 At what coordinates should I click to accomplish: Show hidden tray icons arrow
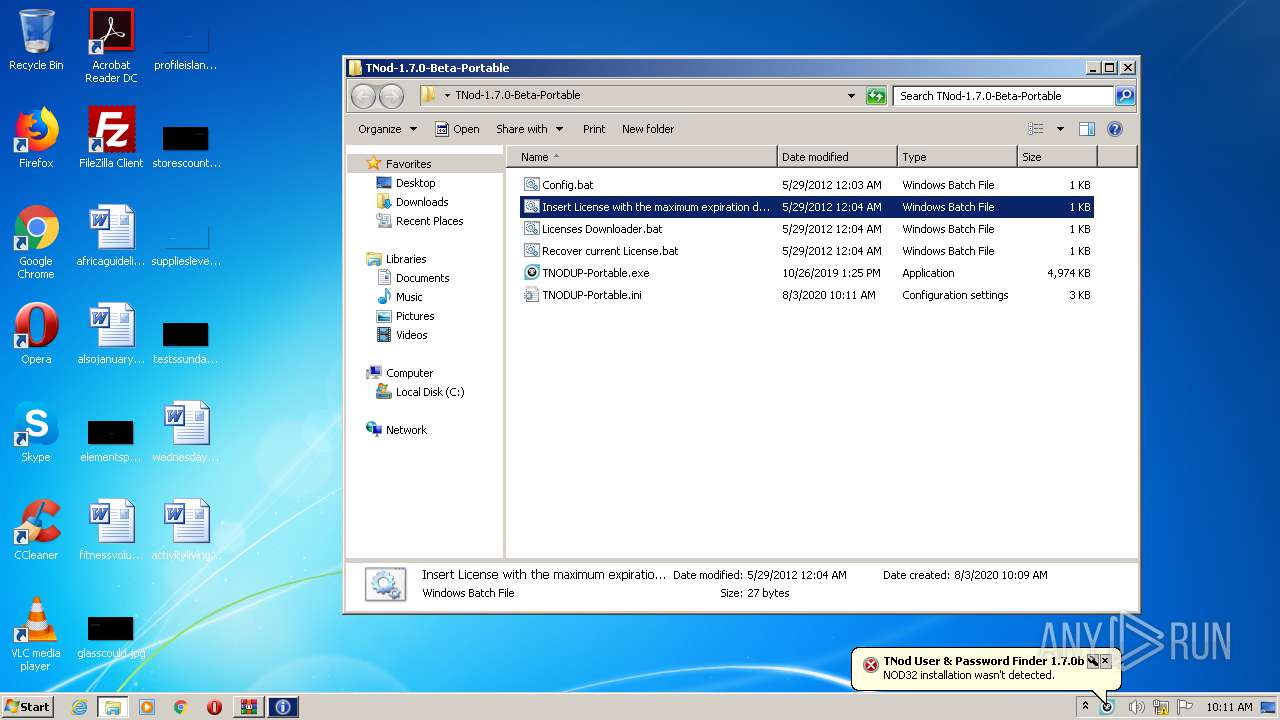[x=1085, y=707]
